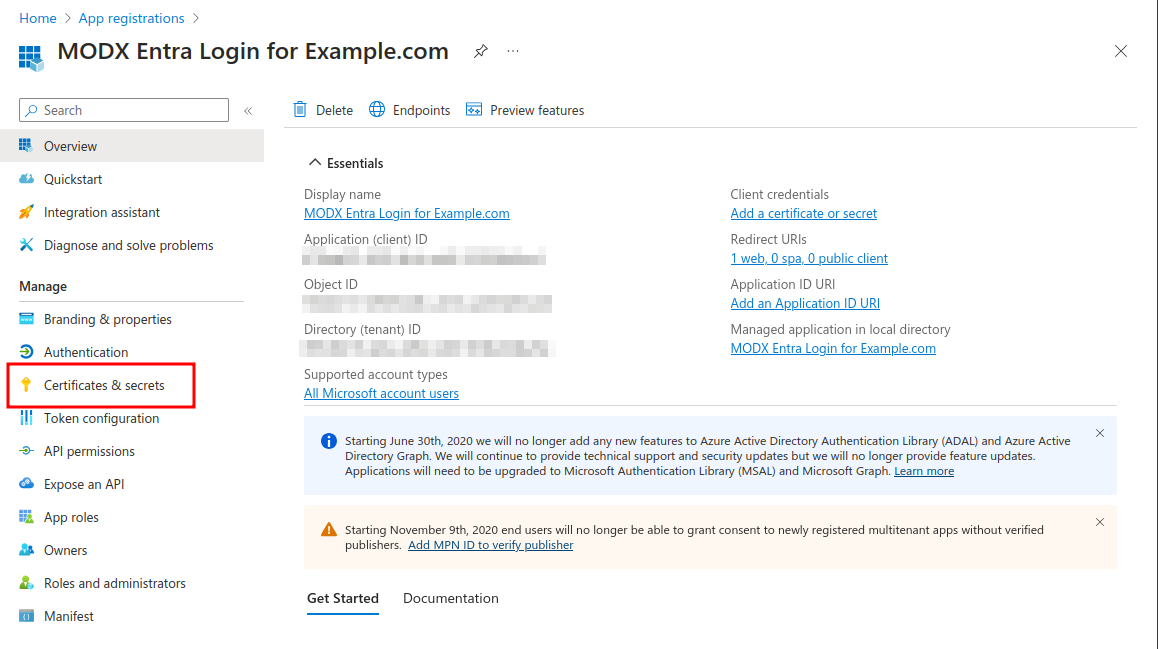Click the Diagnose wrench icon

[x=26, y=244]
